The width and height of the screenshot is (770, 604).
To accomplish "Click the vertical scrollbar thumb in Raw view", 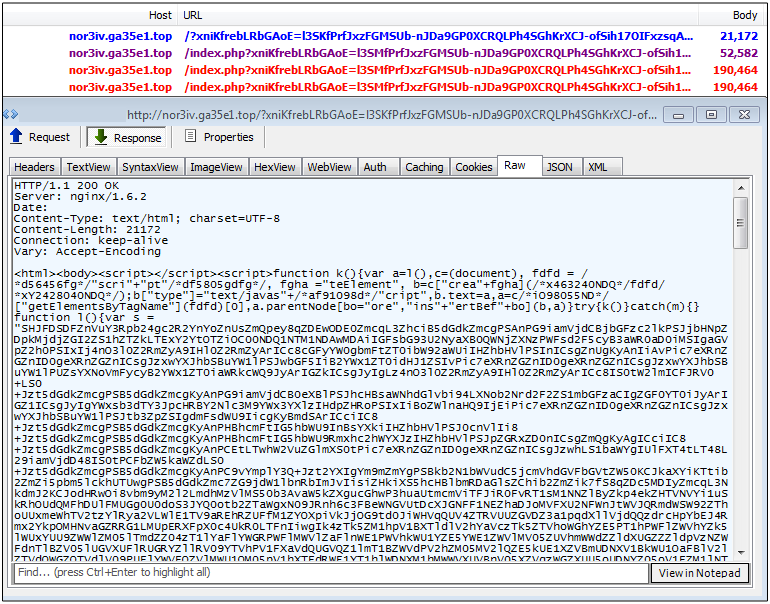I will point(741,223).
